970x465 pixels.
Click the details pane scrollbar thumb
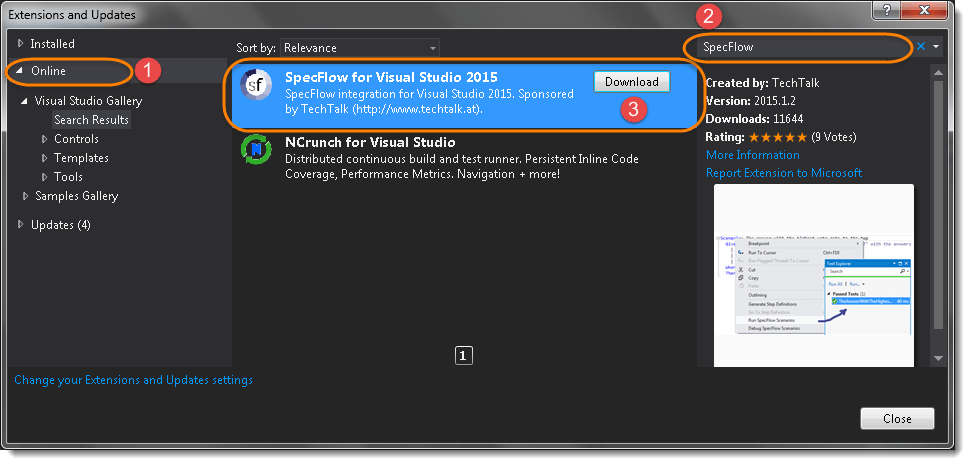pyautogui.click(x=938, y=205)
